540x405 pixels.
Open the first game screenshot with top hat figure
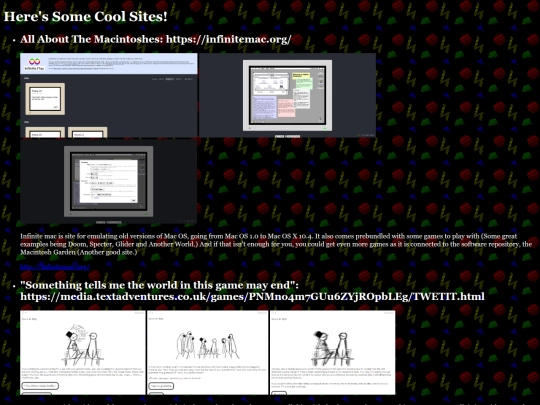83,352
